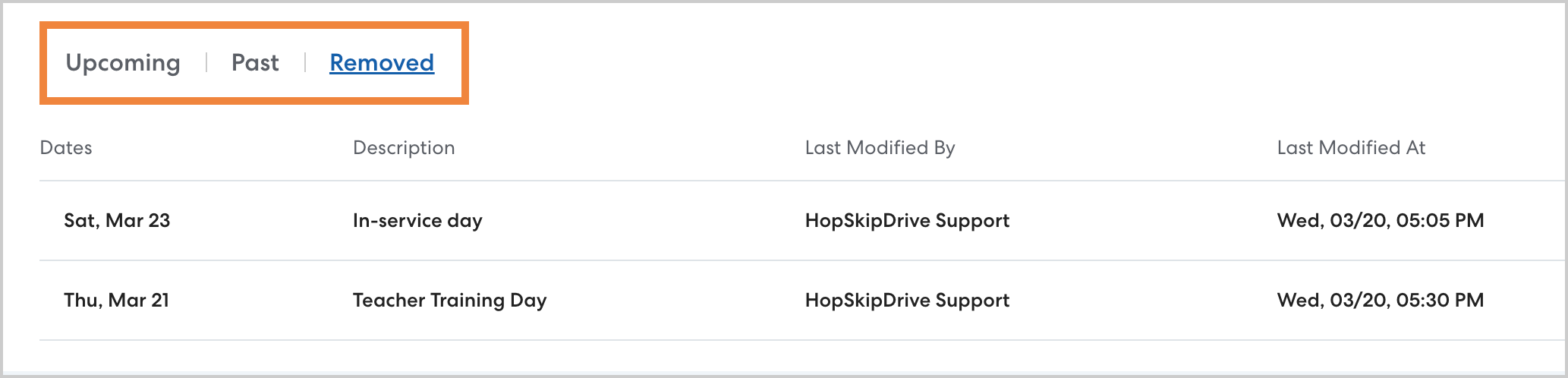The width and height of the screenshot is (1568, 378).
Task: Click the divider between Upcoming and Past
Action: click(206, 63)
